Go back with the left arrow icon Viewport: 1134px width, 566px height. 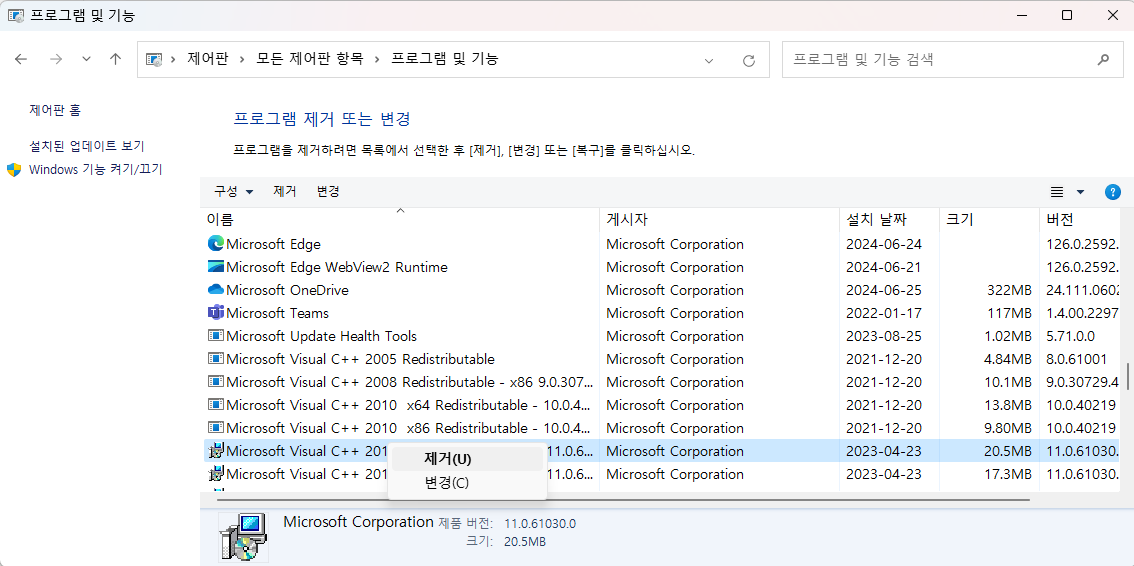pyautogui.click(x=21, y=59)
